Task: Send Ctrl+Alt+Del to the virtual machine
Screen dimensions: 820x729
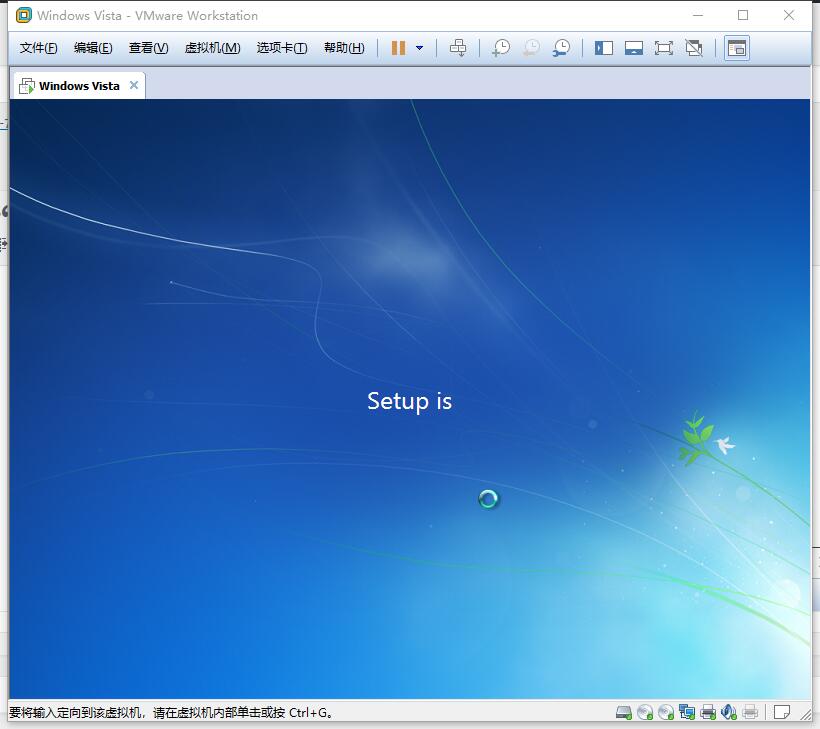Action: 458,48
